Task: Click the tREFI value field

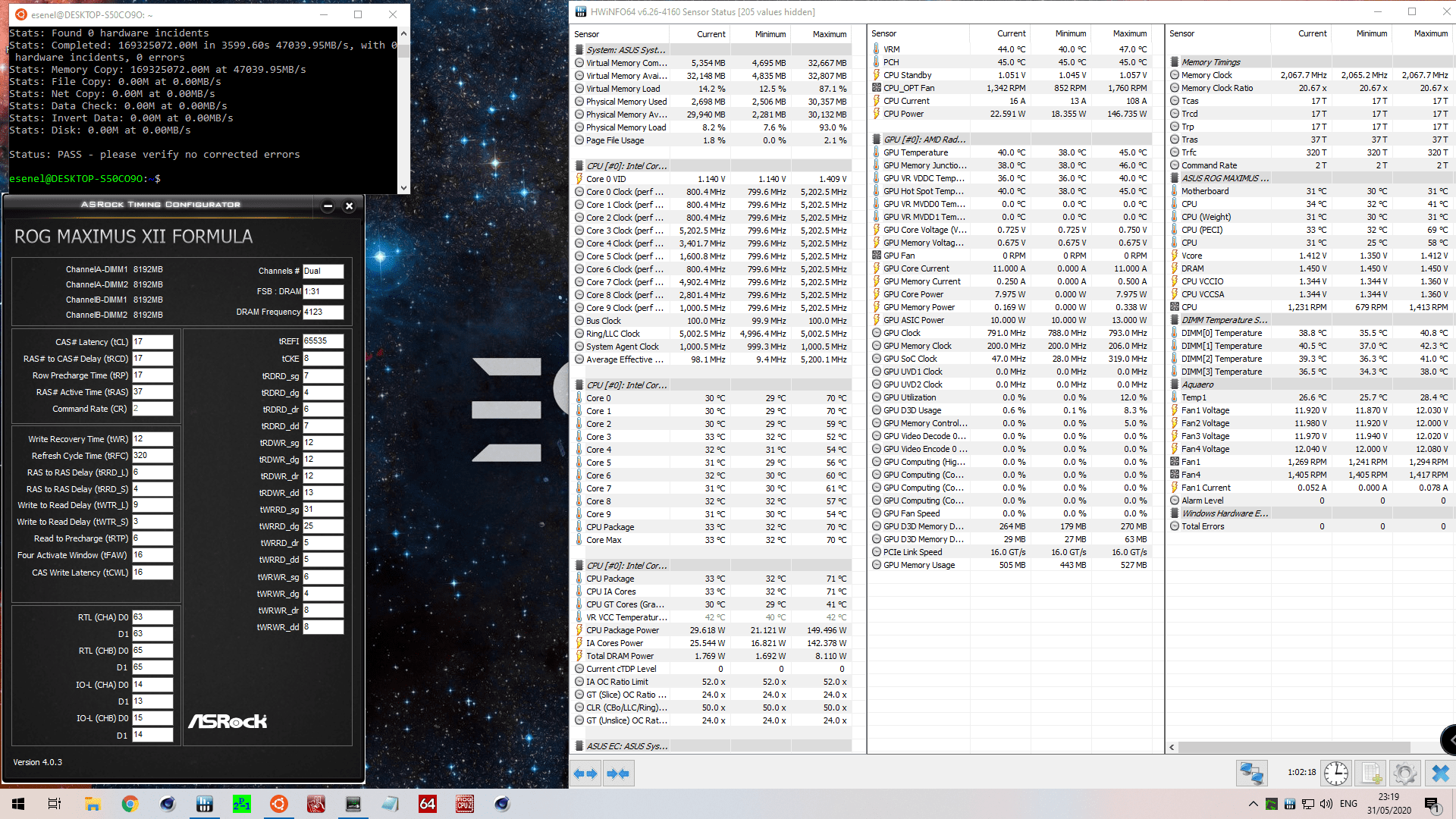Action: click(x=323, y=341)
